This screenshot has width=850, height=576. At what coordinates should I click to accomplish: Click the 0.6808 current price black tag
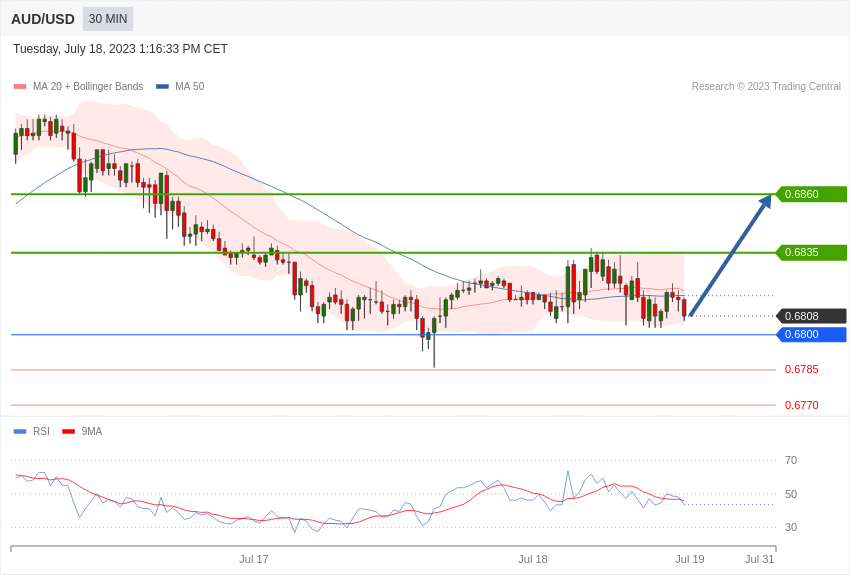point(812,316)
